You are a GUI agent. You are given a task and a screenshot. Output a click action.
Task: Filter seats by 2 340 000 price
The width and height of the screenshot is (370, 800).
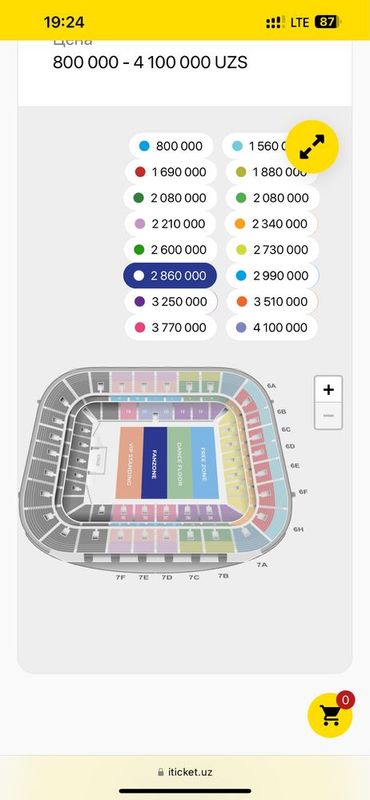click(x=272, y=224)
